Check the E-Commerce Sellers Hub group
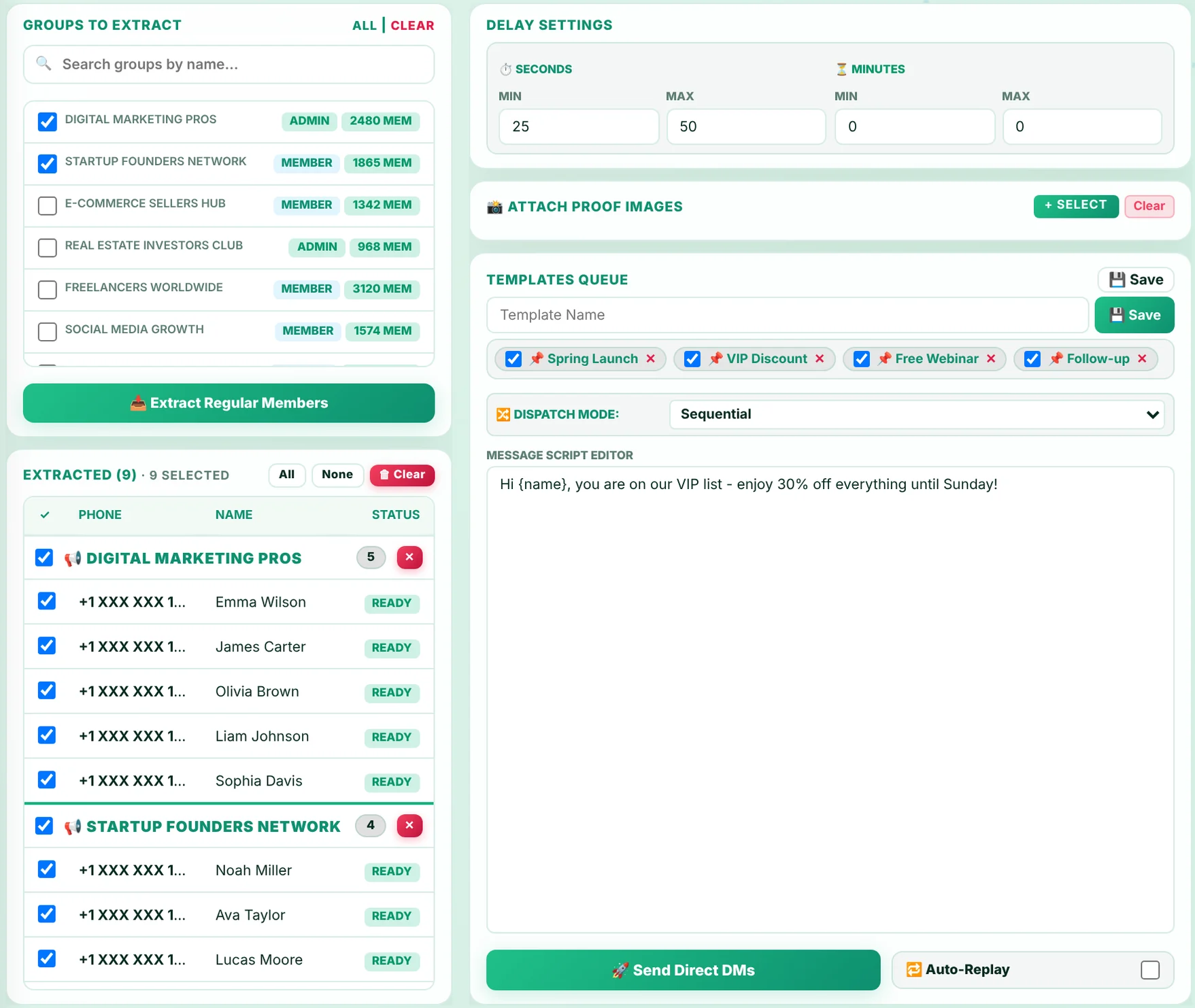The image size is (1195, 1008). pyautogui.click(x=47, y=205)
